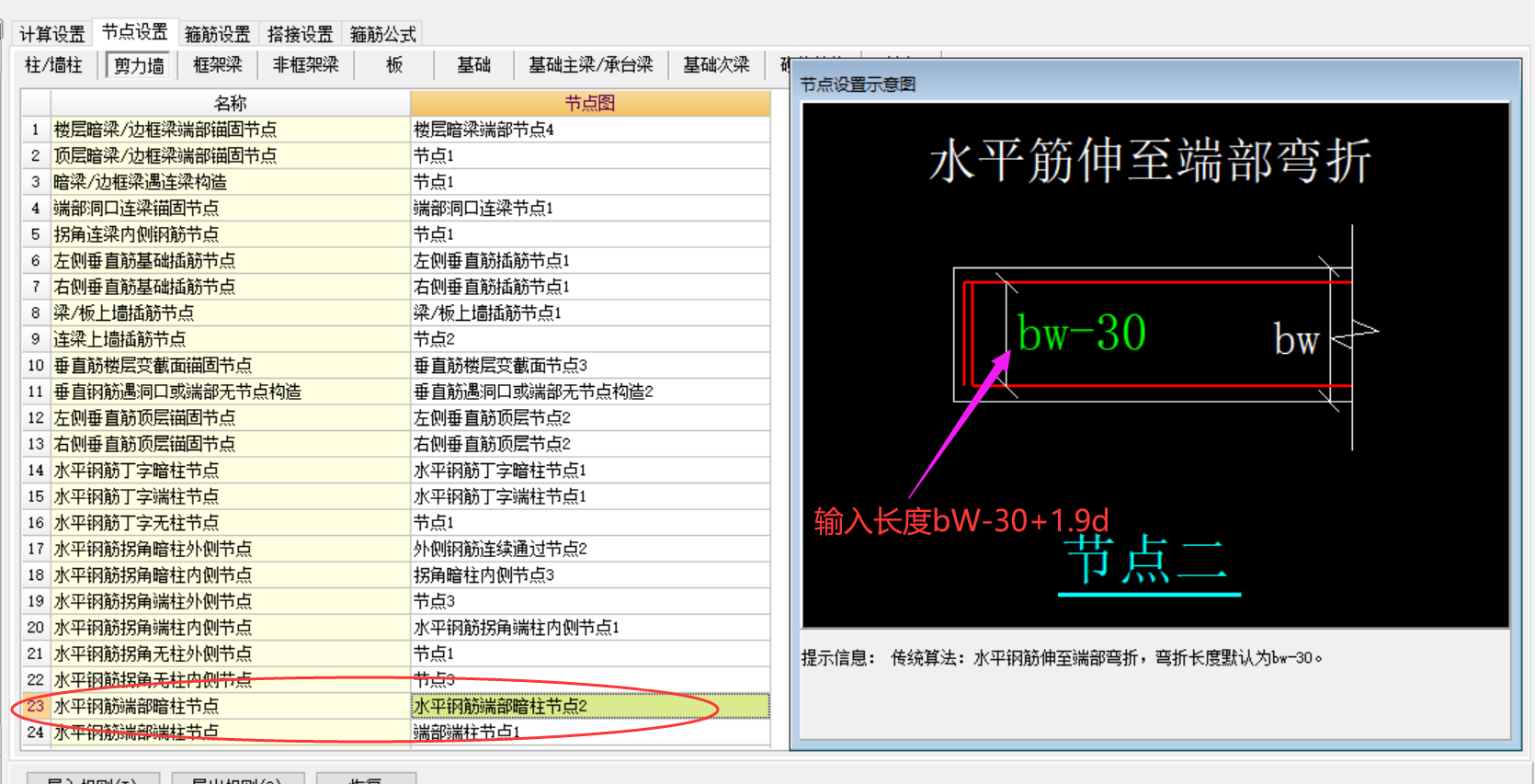Screen dimensions: 1535x784
Task: Click the 左侧垂直筋插筋节点1 value cell
Action: click(590, 260)
